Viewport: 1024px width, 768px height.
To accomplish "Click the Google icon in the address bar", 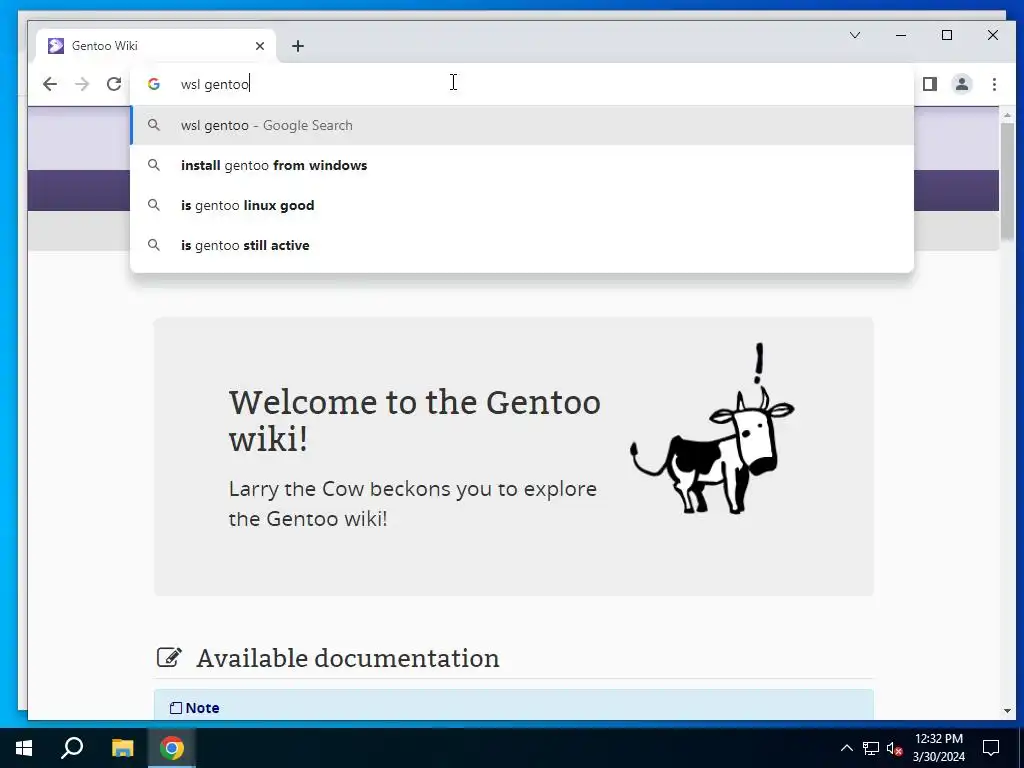I will [153, 84].
